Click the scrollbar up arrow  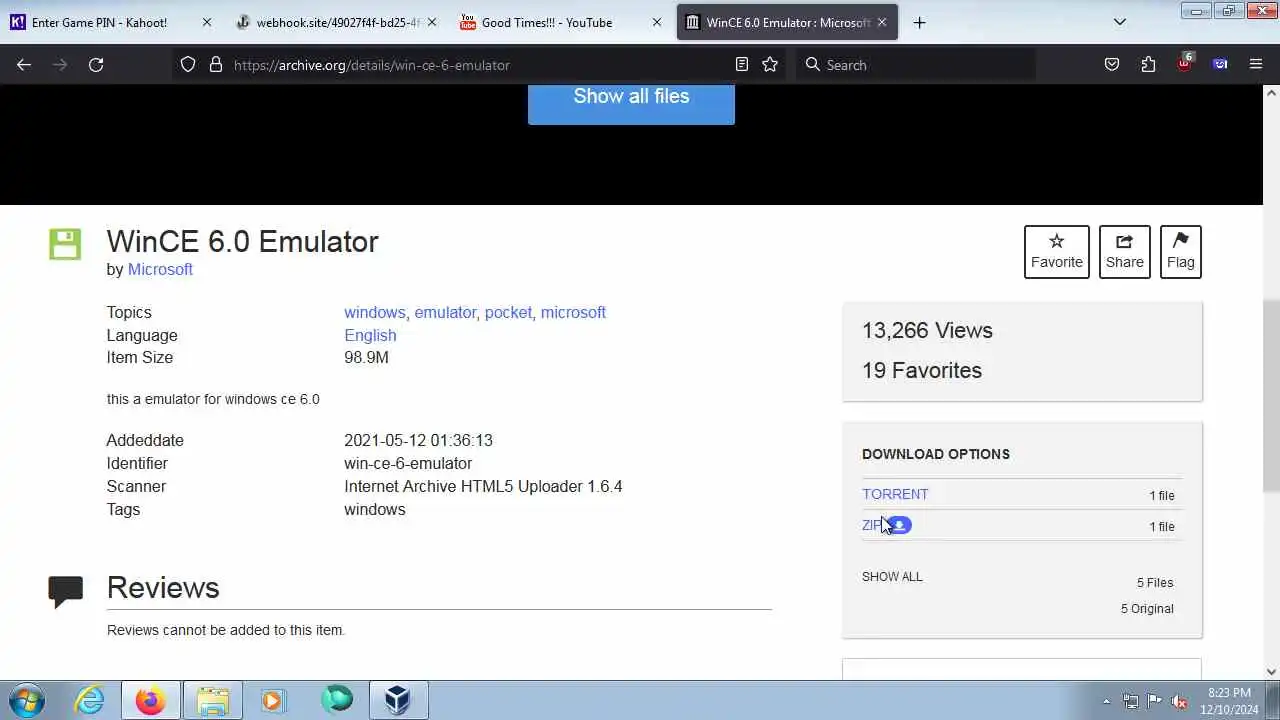point(1271,92)
